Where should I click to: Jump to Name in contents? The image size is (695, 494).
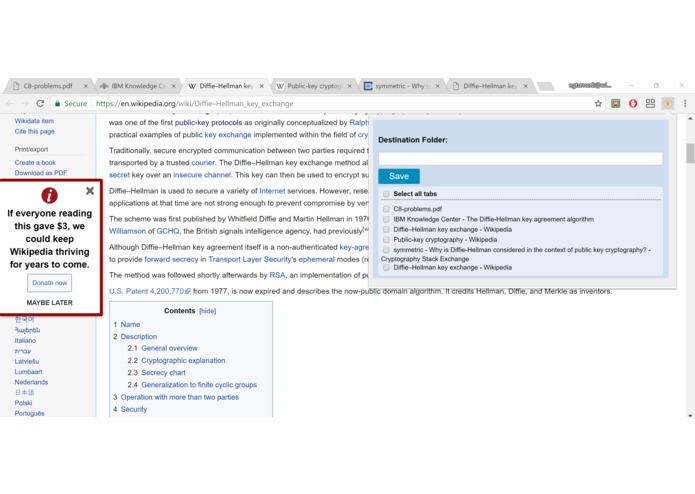coord(130,324)
